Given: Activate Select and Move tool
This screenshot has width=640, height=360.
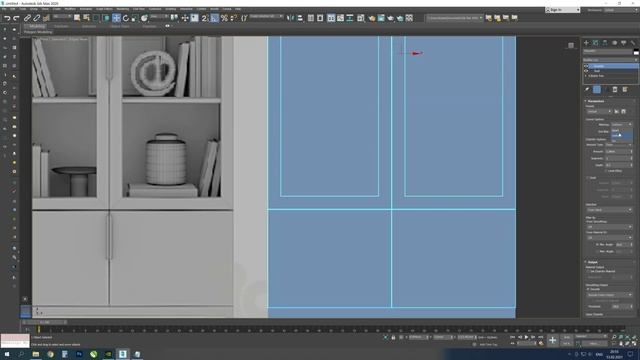Looking at the screenshot, I should point(116,18).
